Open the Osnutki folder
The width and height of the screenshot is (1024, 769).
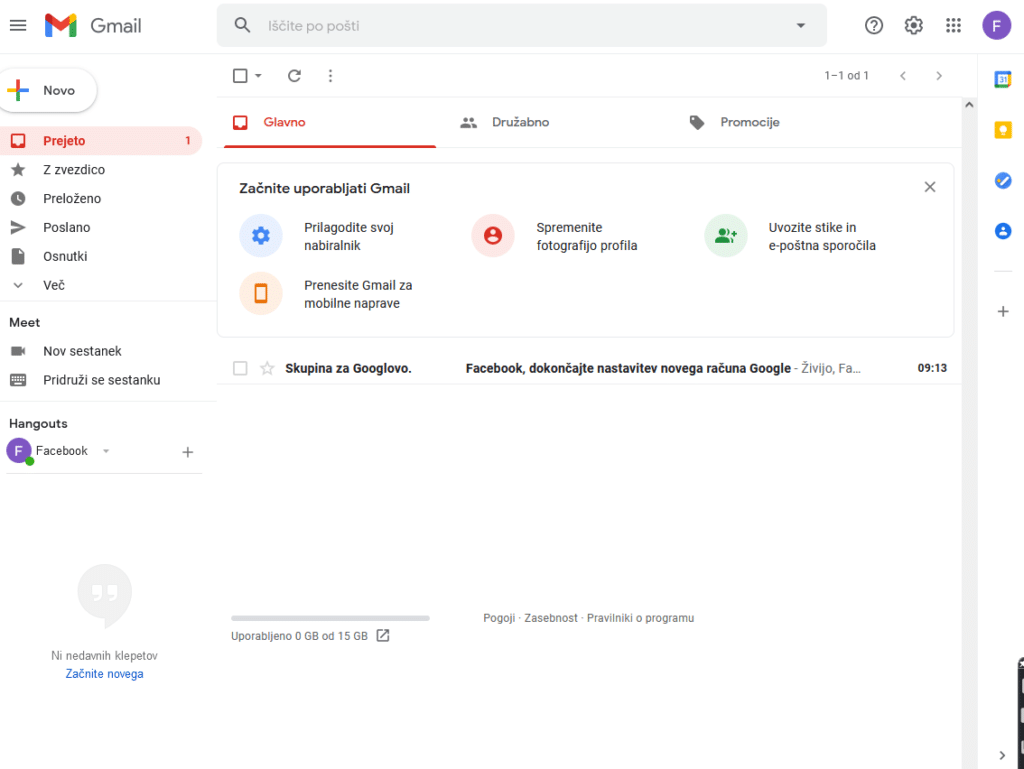pos(101,257)
